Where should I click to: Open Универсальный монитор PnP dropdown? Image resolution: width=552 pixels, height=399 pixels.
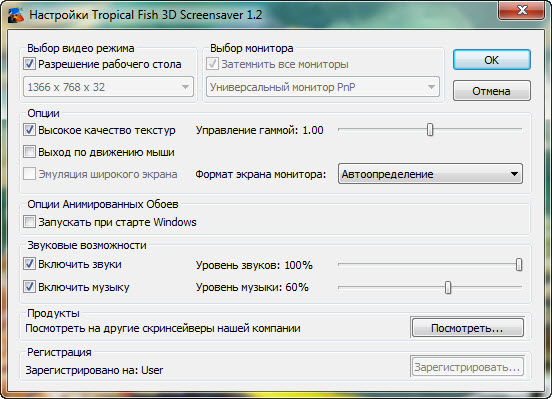323,87
